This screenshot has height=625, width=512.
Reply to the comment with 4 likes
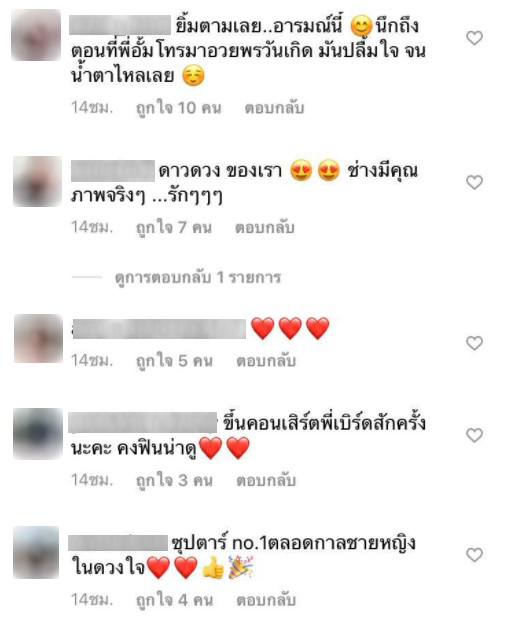(x=266, y=600)
